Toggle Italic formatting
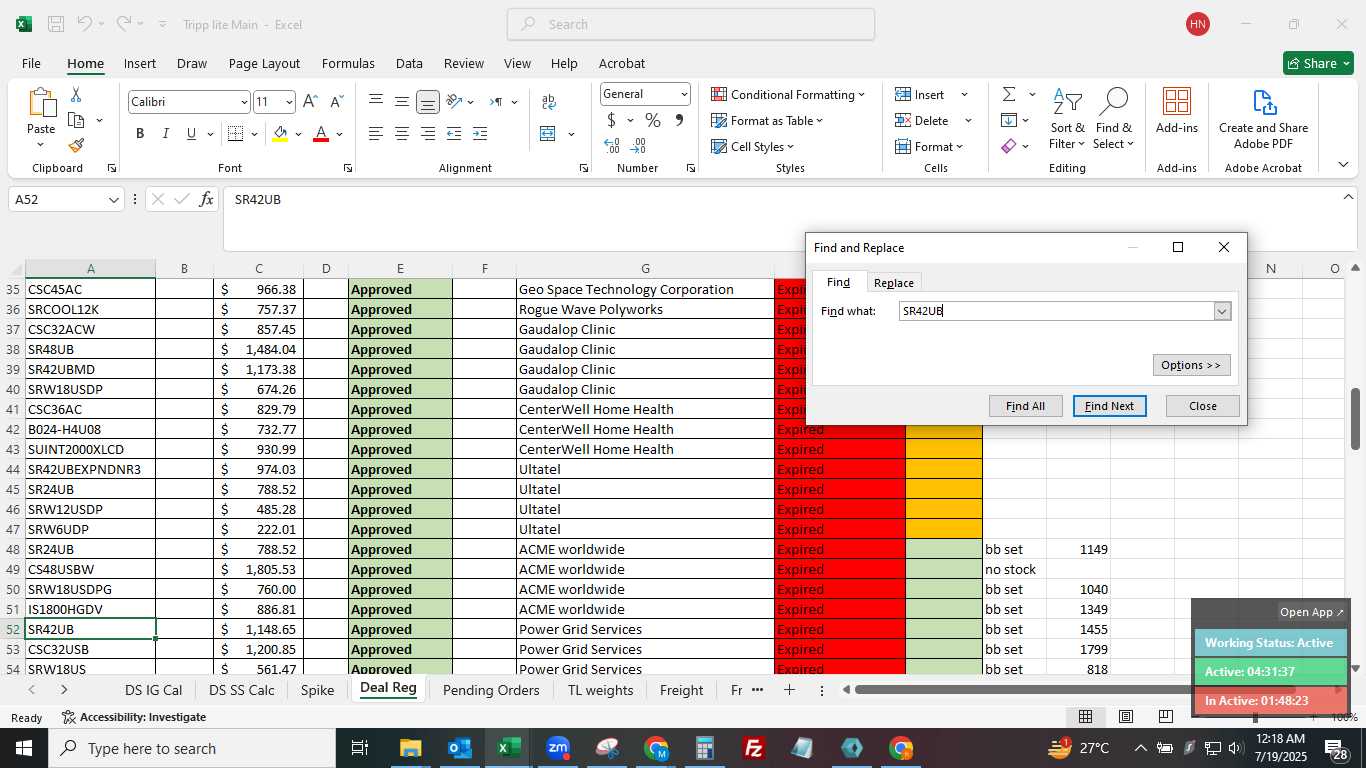Image resolution: width=1366 pixels, height=768 pixels. click(x=166, y=134)
